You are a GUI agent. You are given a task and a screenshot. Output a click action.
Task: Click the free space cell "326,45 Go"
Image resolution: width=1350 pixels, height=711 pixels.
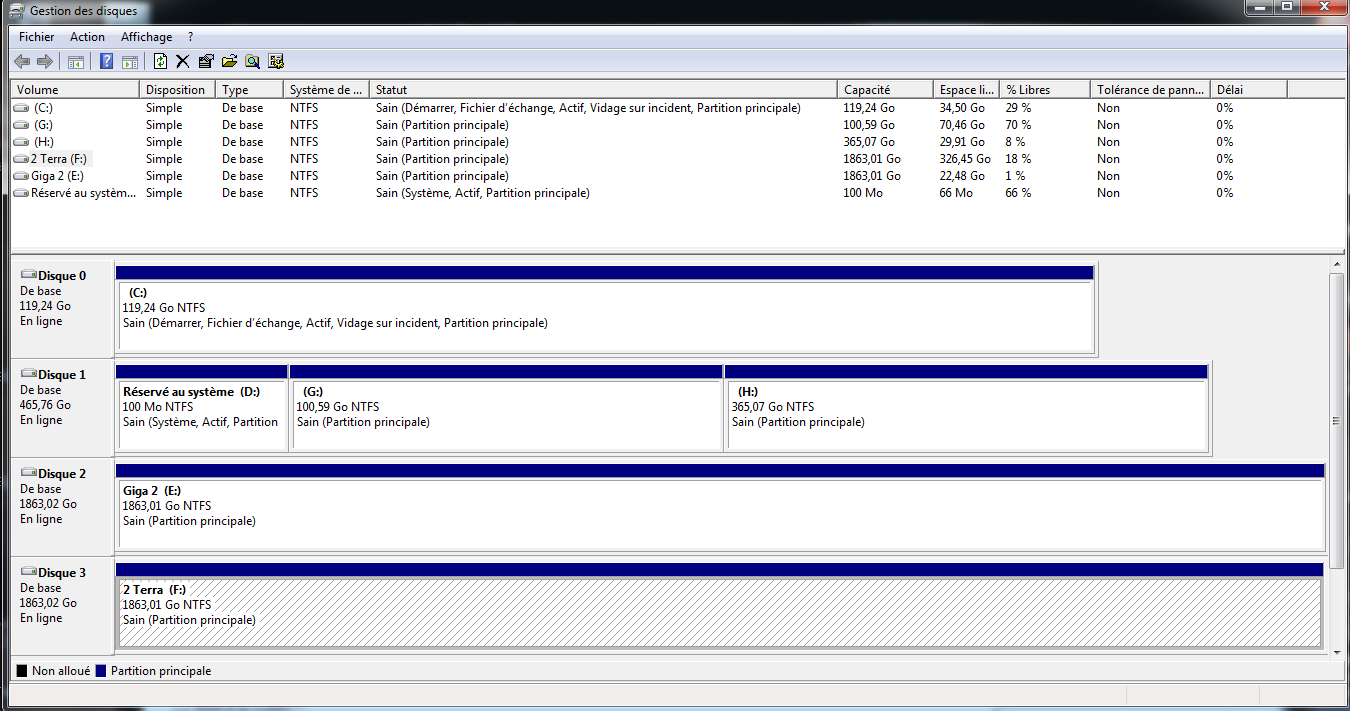click(965, 159)
